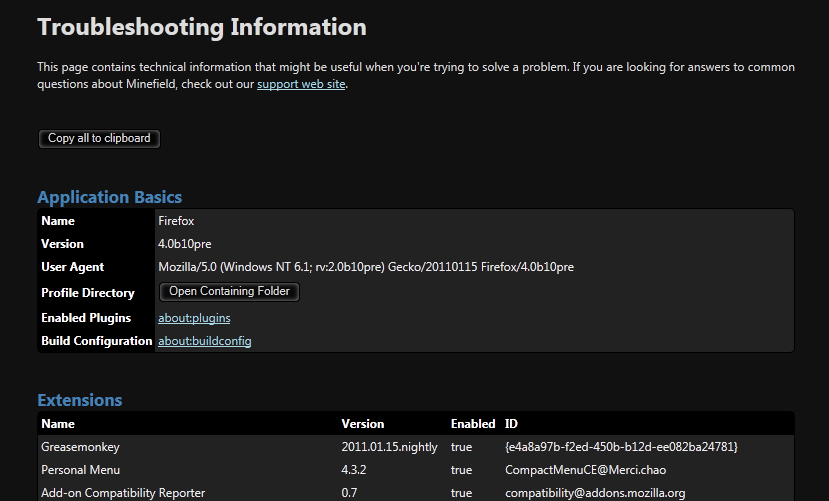Click the Copy all to clipboard button
Image resolution: width=829 pixels, height=501 pixels.
(x=99, y=138)
